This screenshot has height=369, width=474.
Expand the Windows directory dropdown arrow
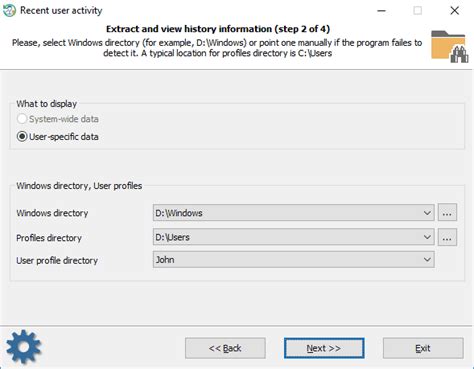click(427, 213)
